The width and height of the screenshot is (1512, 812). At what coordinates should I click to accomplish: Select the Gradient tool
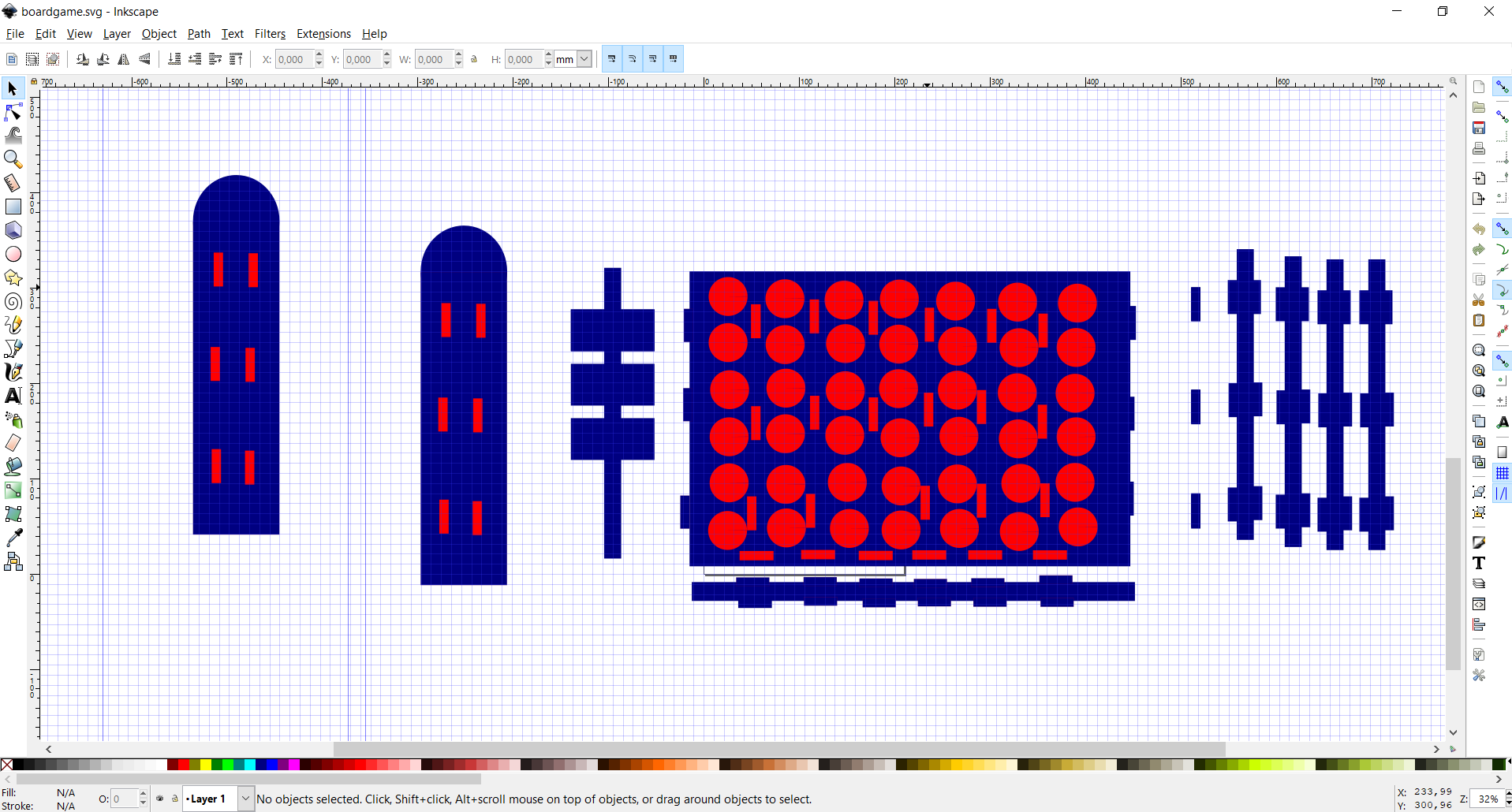(x=13, y=490)
